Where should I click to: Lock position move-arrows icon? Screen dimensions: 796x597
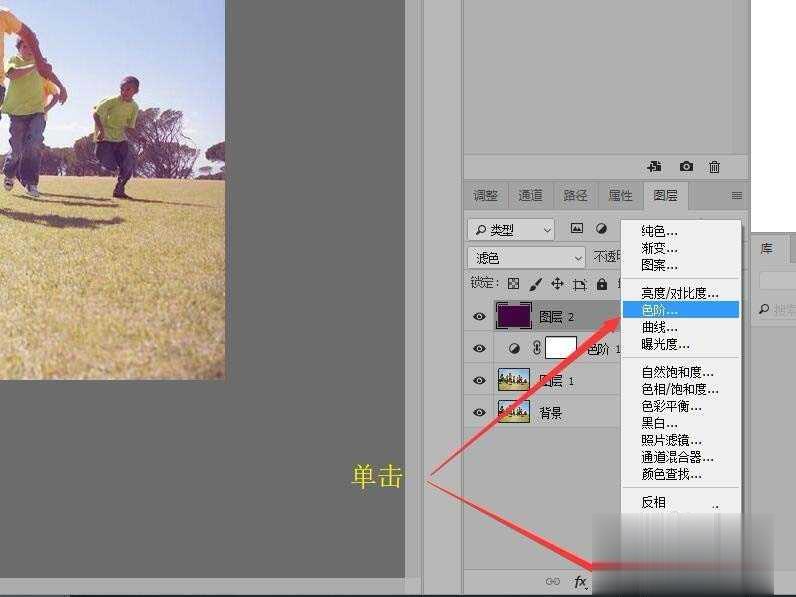557,284
